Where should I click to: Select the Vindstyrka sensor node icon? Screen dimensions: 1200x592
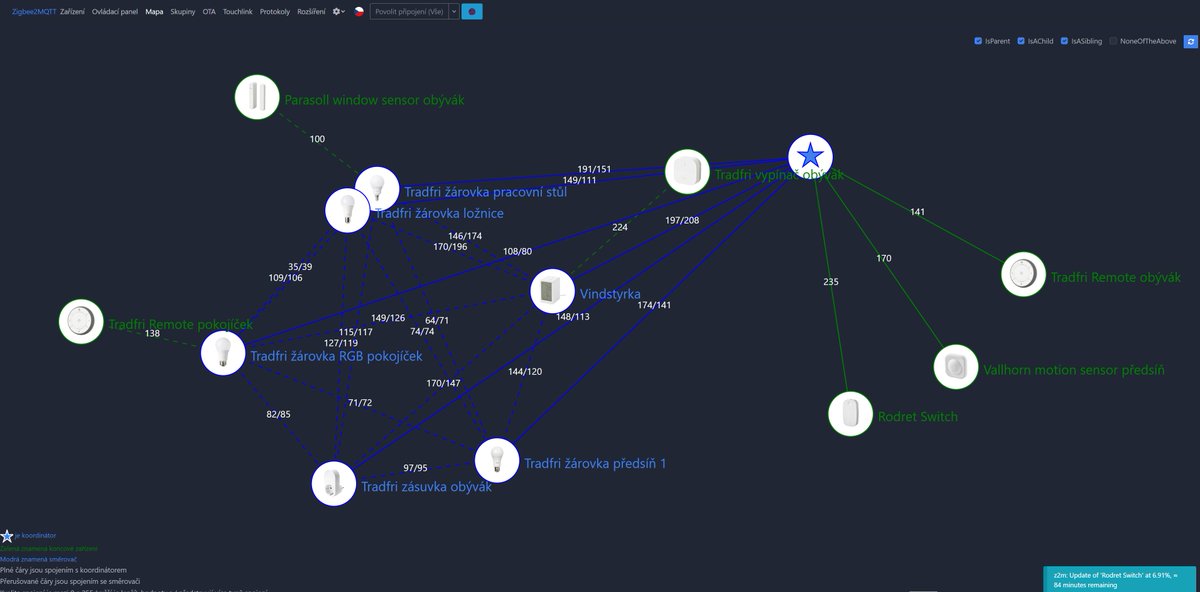click(552, 291)
